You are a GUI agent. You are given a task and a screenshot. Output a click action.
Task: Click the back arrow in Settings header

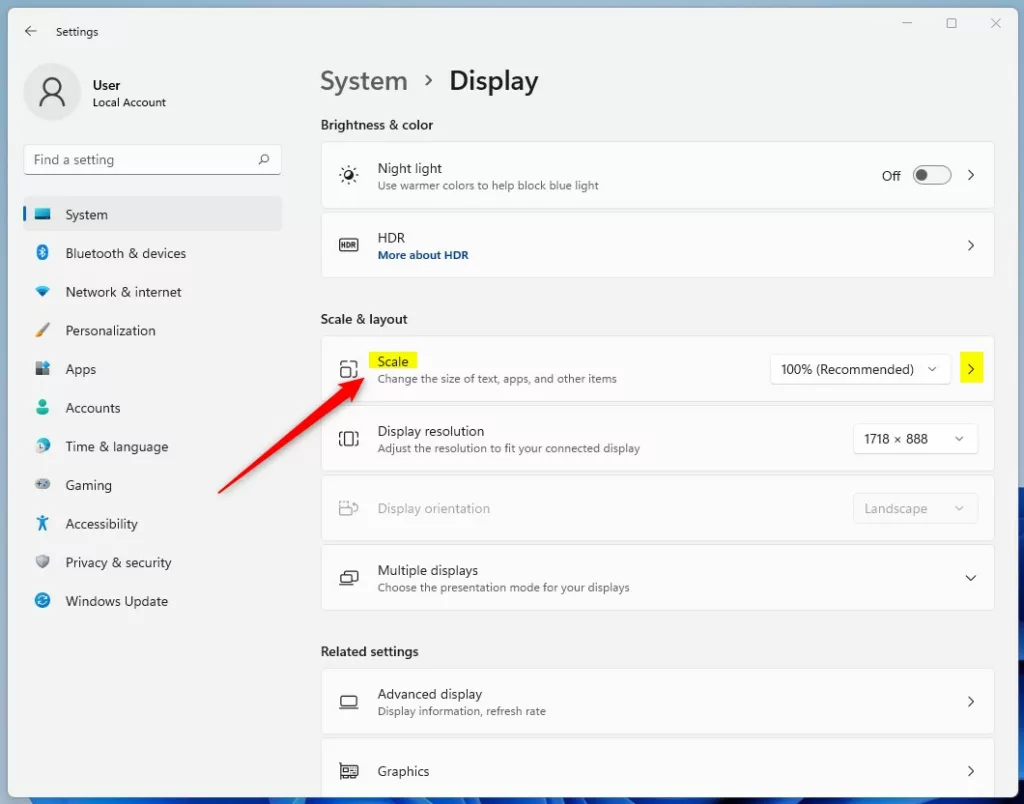point(31,31)
